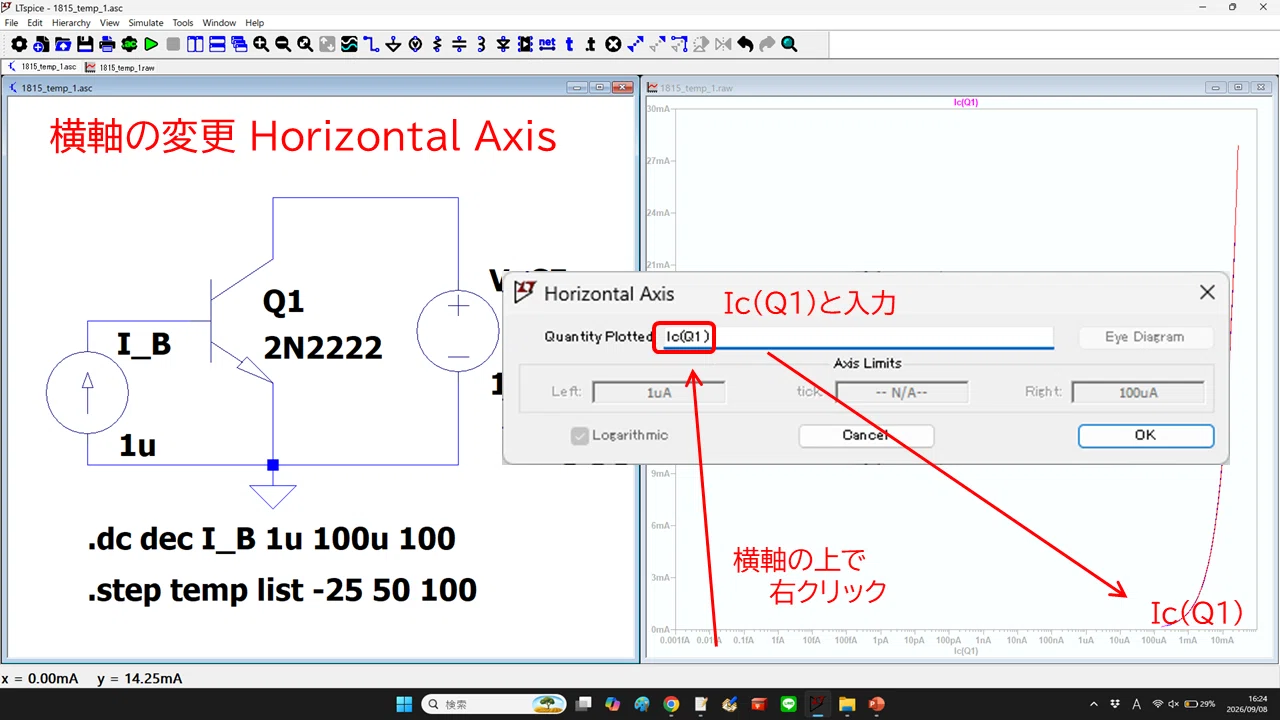Screen dimensions: 1280x720
Task: Switch to the 1815_temp_1.asc tab
Action: tap(42, 67)
